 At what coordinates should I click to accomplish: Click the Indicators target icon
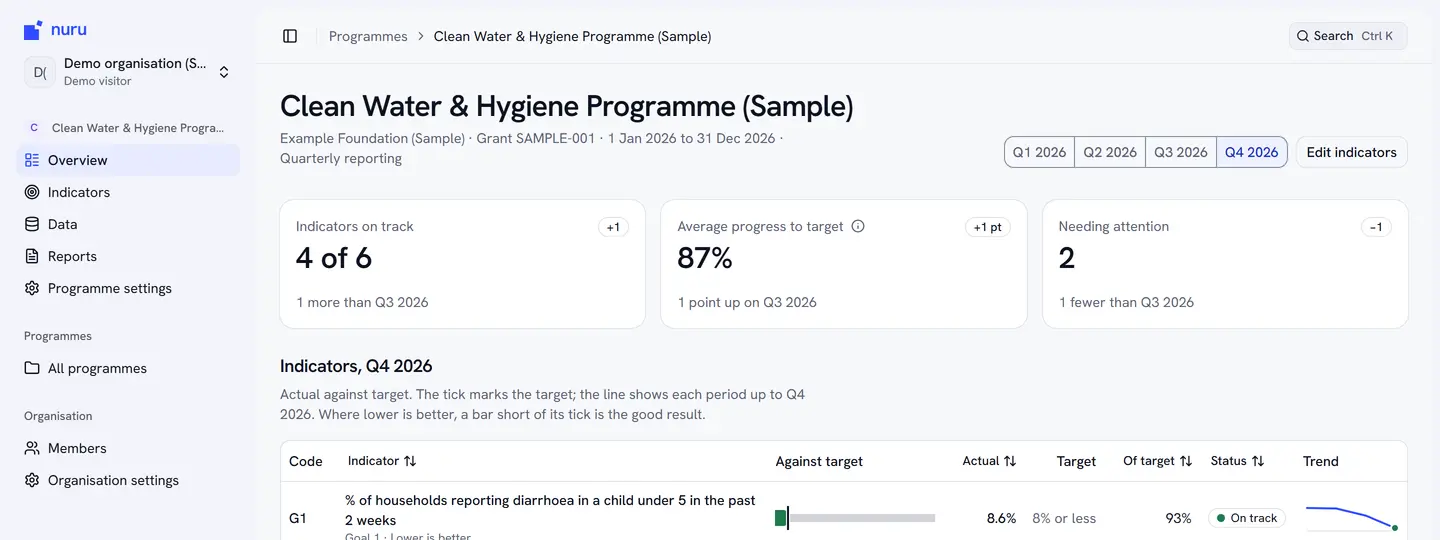pos(32,192)
